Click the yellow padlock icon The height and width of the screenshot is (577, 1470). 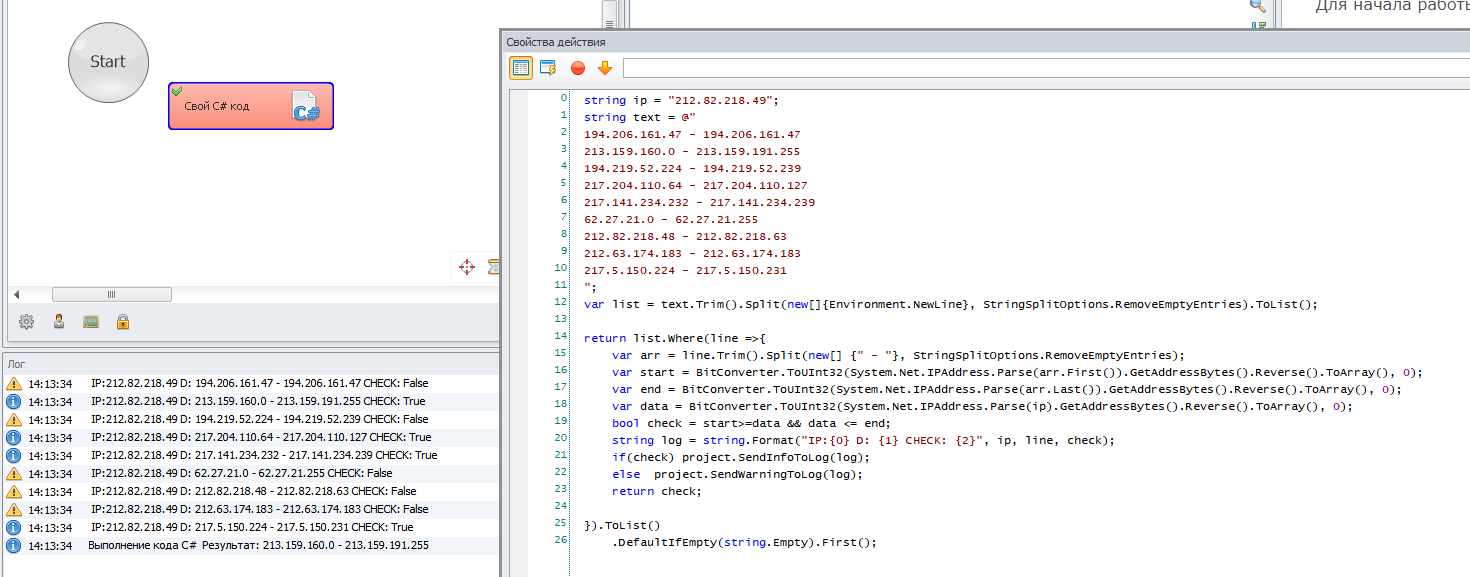pyautogui.click(x=123, y=322)
